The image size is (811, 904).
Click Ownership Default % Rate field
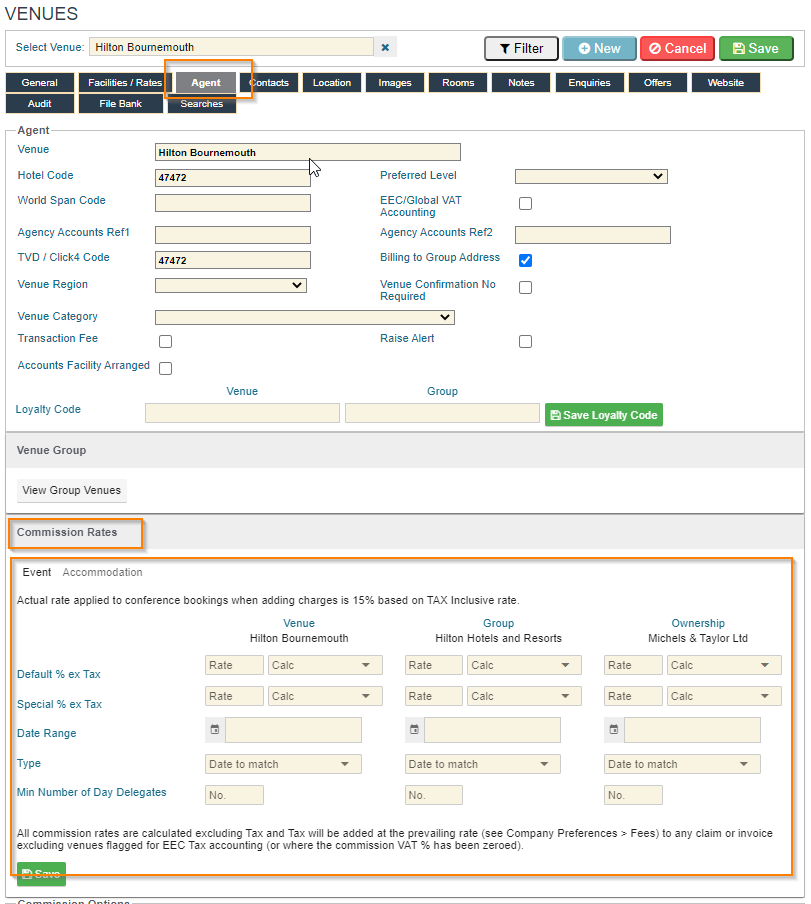pyautogui.click(x=633, y=665)
